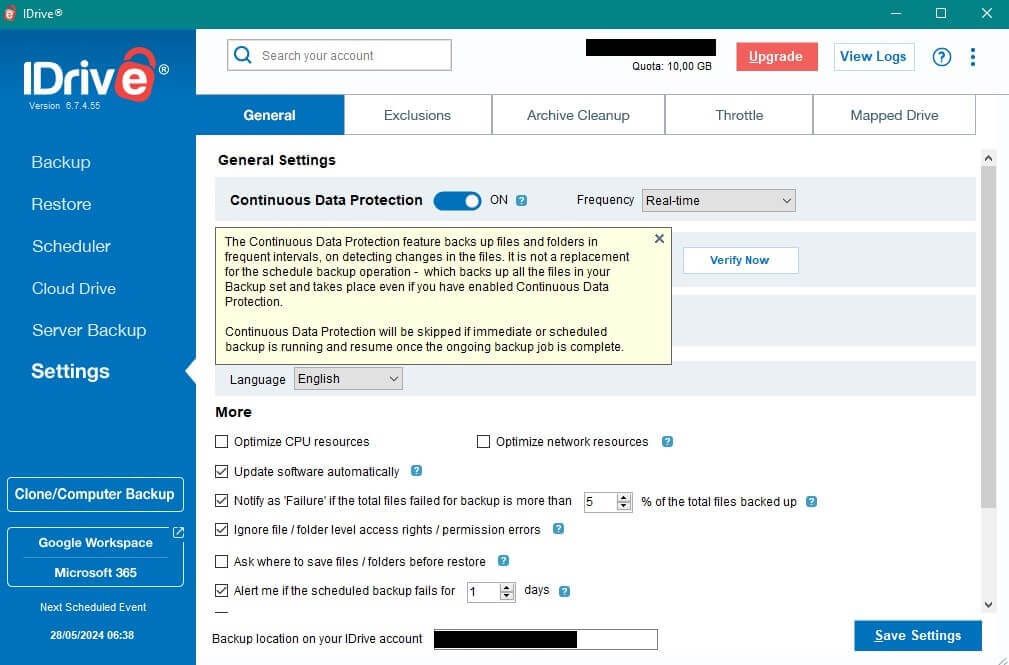
Task: Open View Logs
Action: pyautogui.click(x=874, y=57)
